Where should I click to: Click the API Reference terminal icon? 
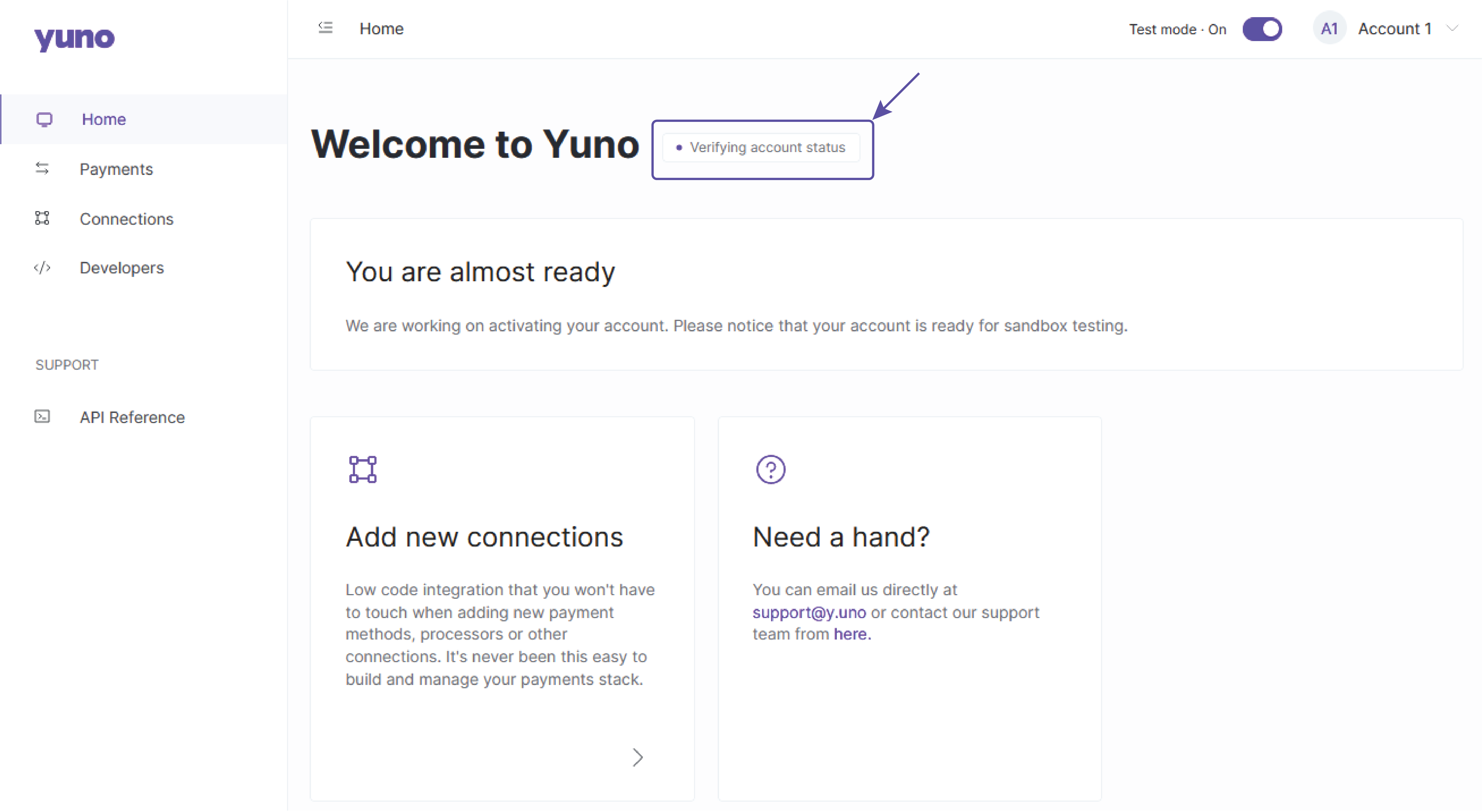tap(42, 417)
